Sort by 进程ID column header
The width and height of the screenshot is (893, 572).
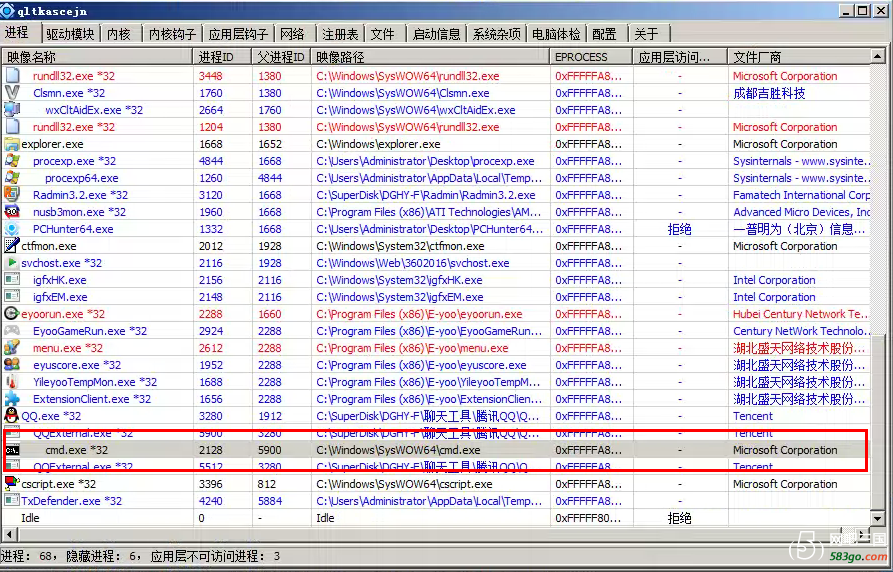click(x=223, y=57)
